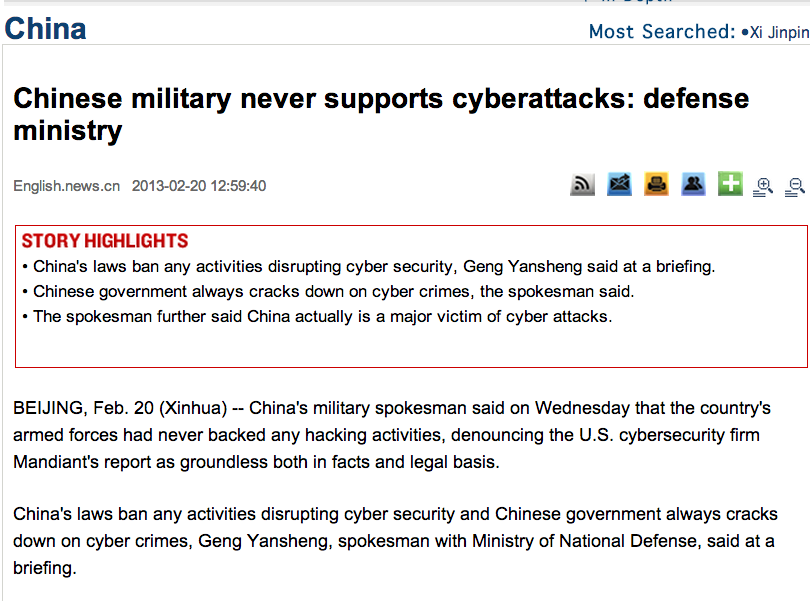Click the STORY HIGHLIGHTS heading
This screenshot has height=601, width=810.
(105, 241)
